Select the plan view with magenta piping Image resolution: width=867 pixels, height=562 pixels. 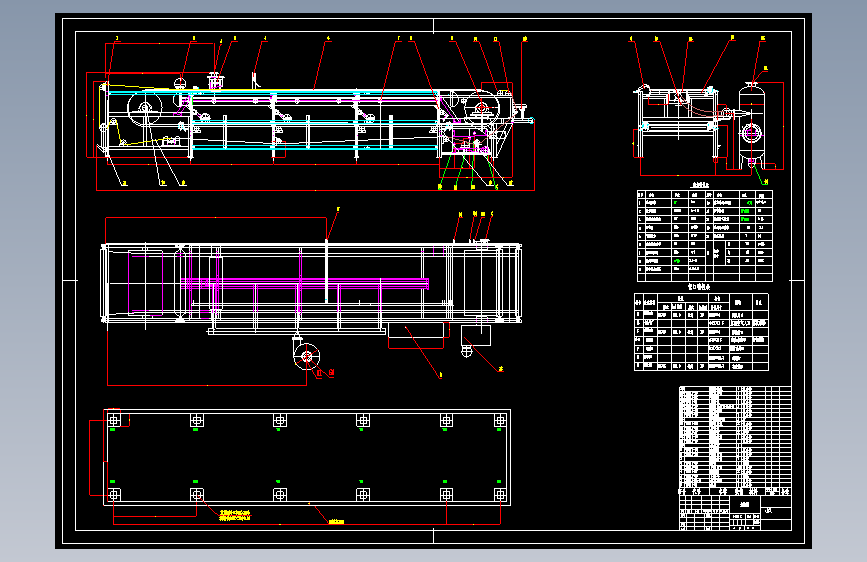point(311,296)
